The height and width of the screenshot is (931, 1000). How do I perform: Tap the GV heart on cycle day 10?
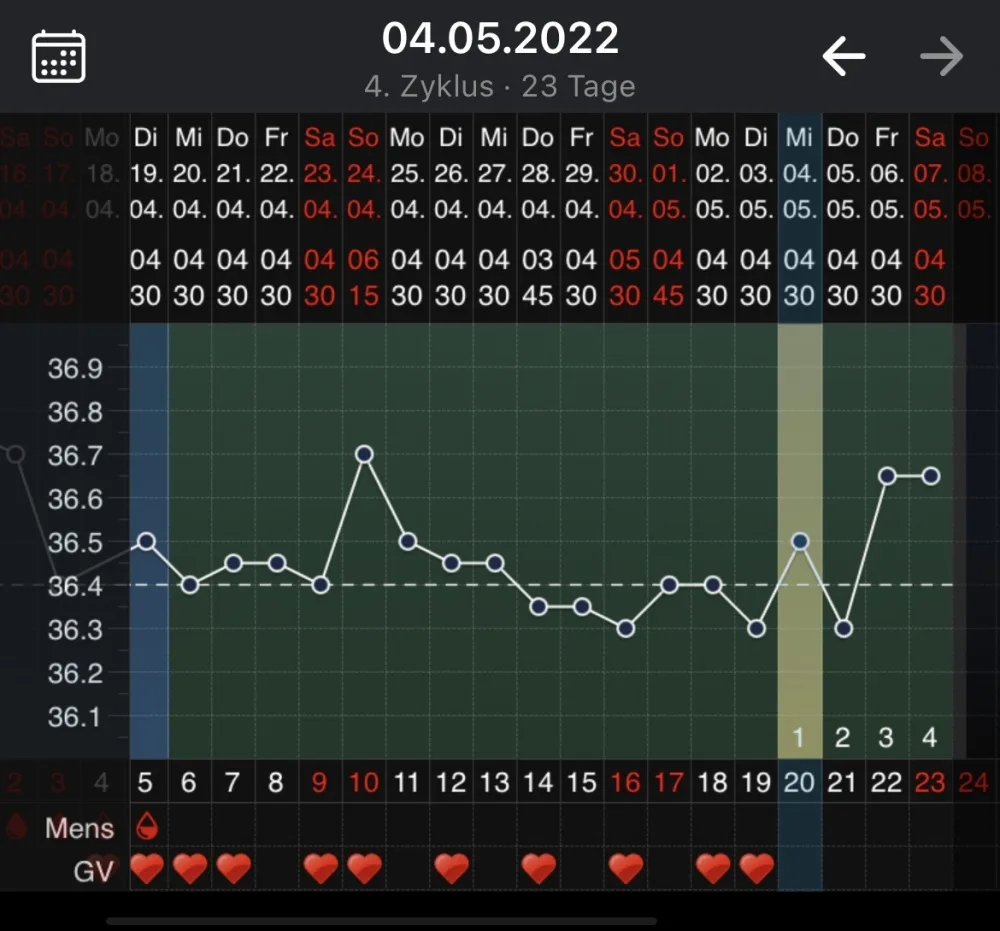364,869
